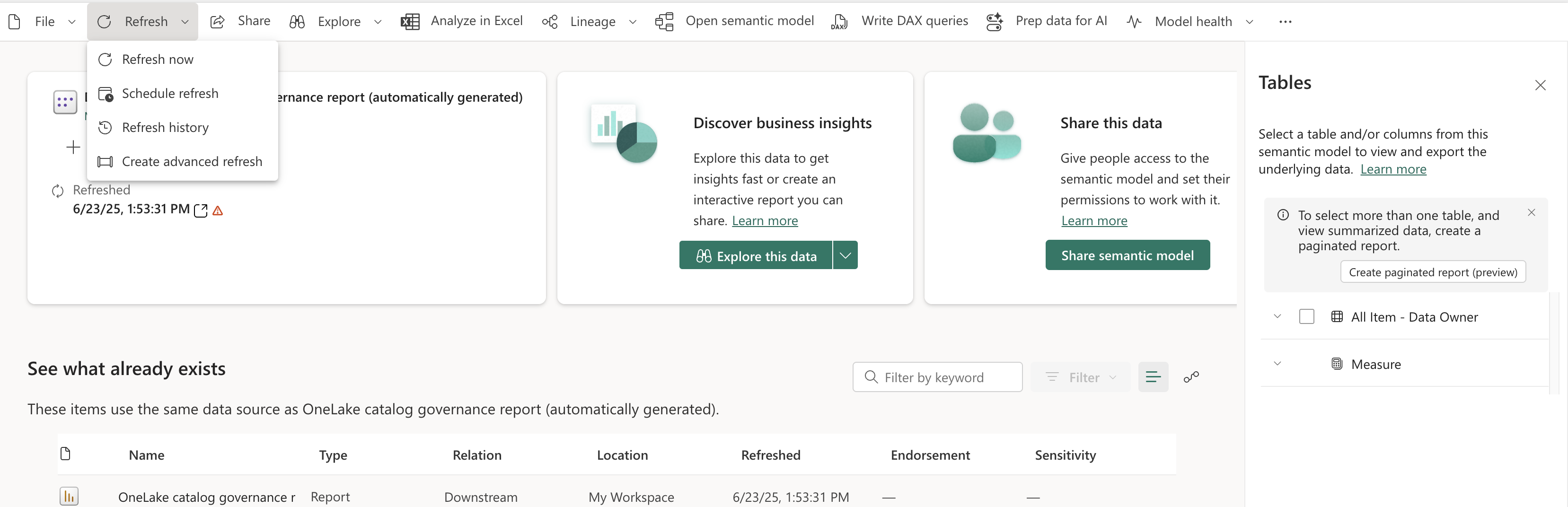Click Write DAX queries label
The height and width of the screenshot is (507, 1568).
914,21
